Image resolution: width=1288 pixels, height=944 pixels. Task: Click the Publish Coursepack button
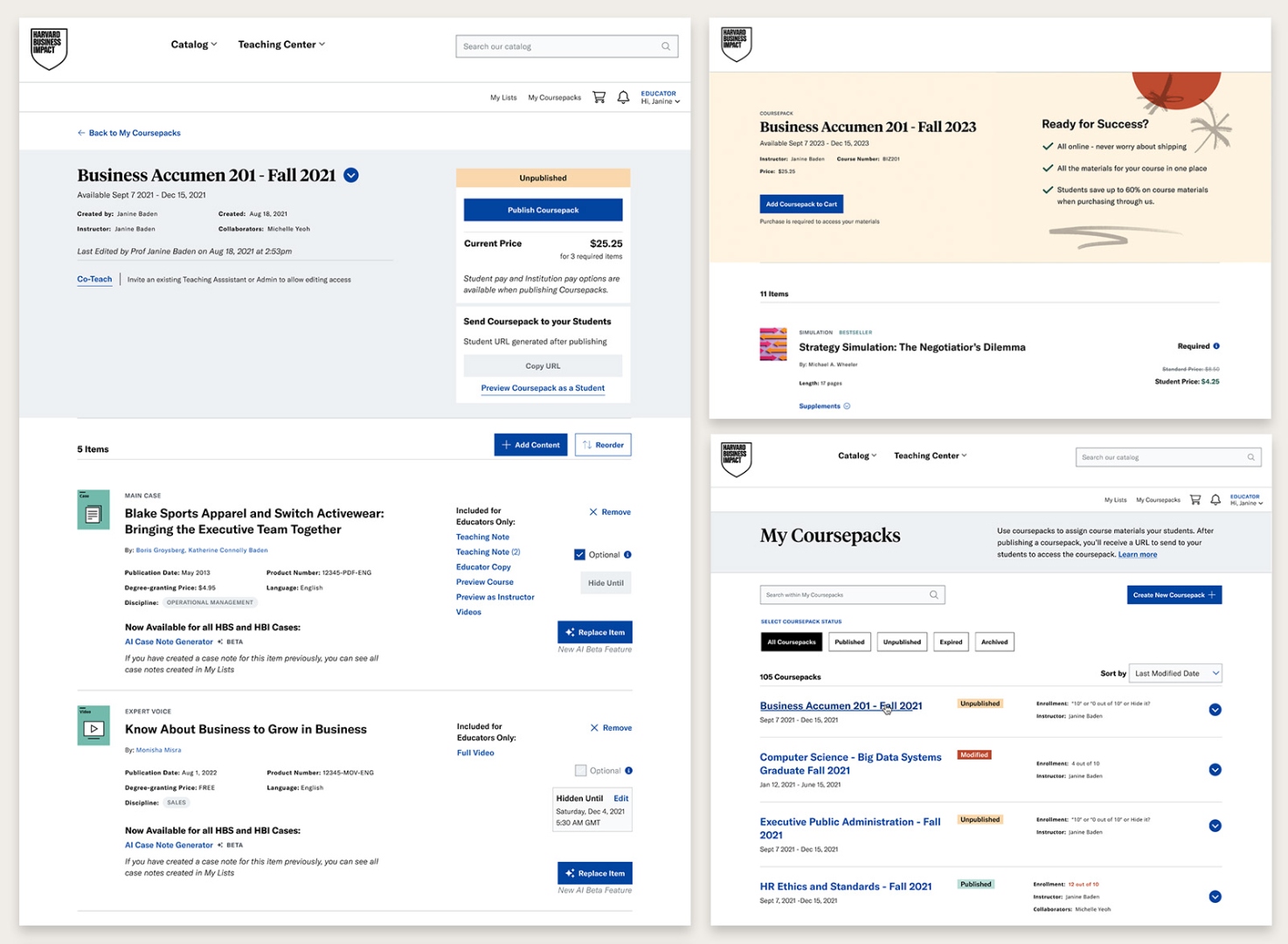pyautogui.click(x=544, y=211)
